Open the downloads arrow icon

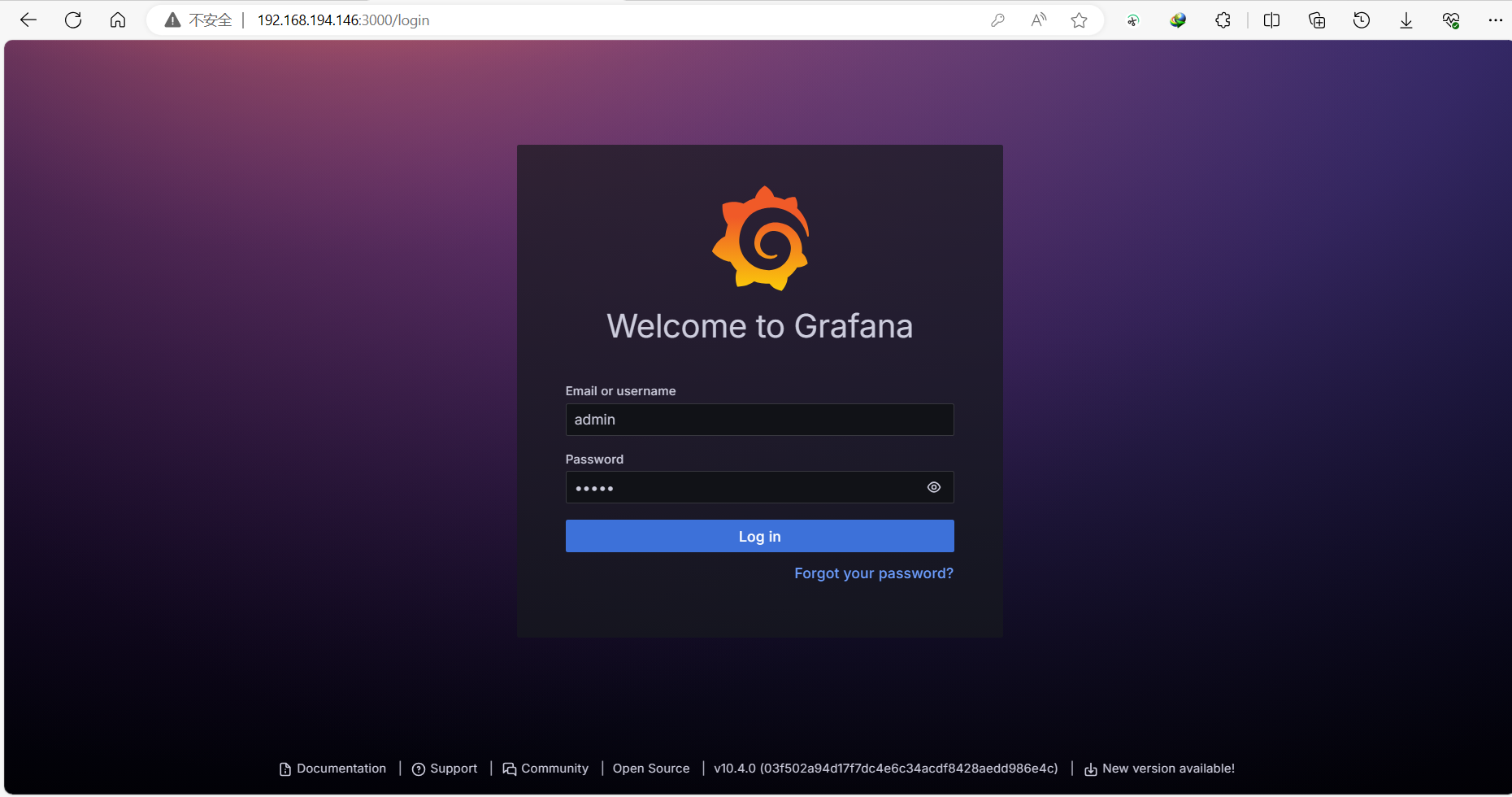click(1406, 20)
